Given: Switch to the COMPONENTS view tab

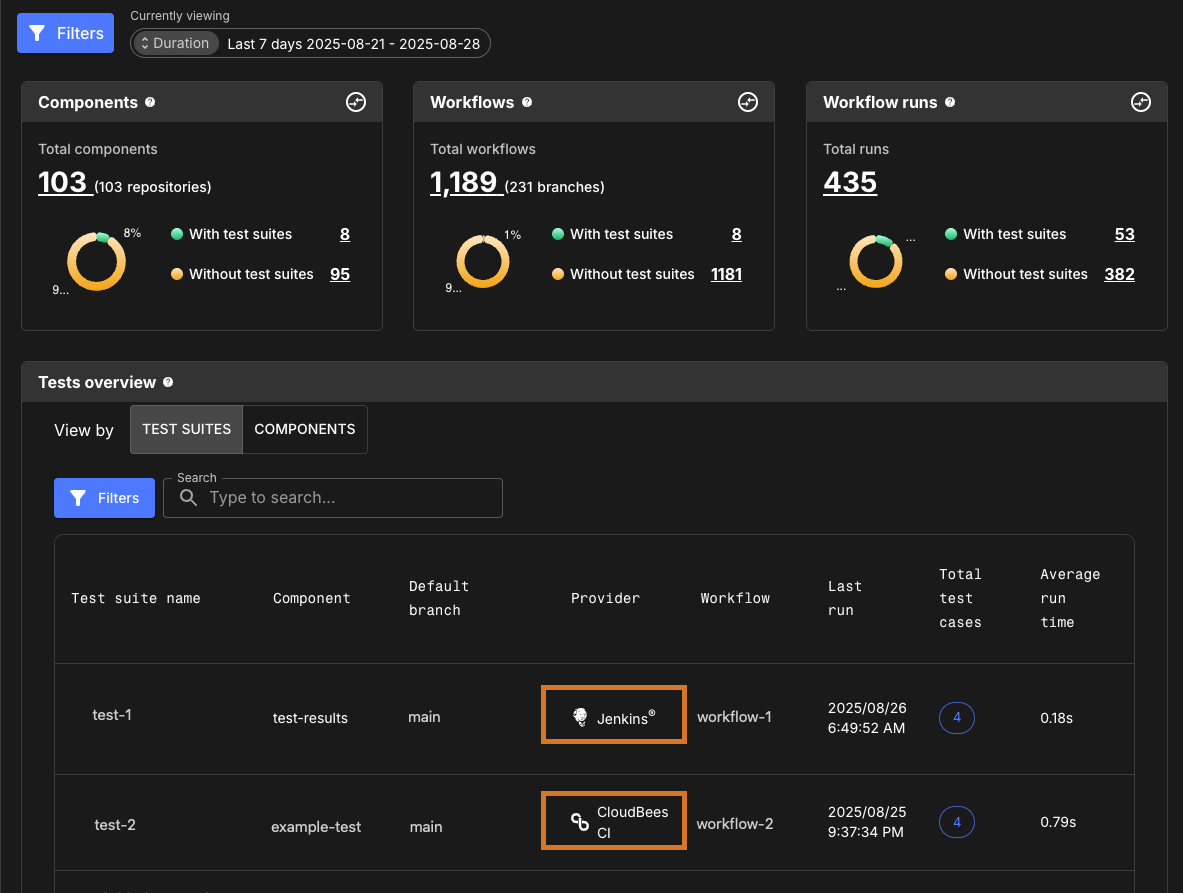Looking at the screenshot, I should coord(304,428).
